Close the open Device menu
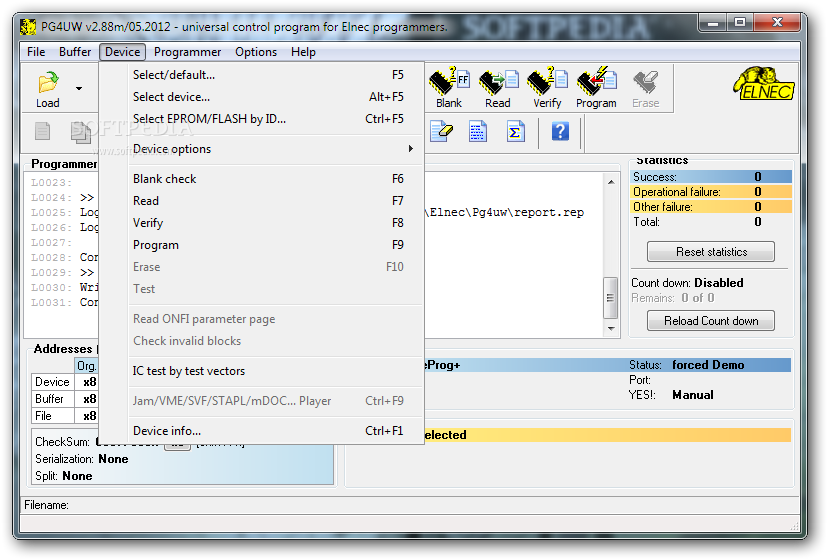Image resolution: width=828 pixels, height=560 pixels. (x=123, y=52)
